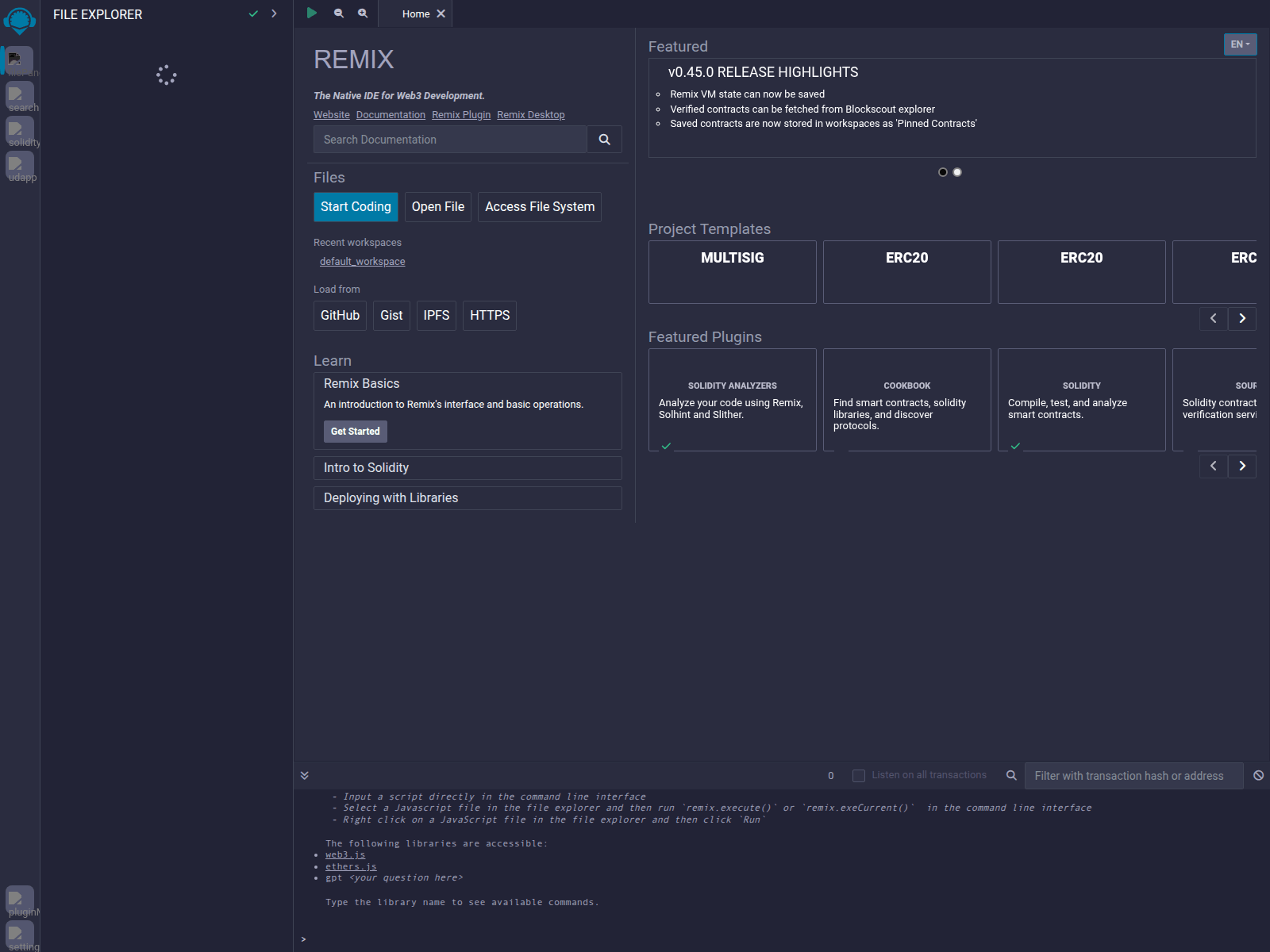Click Get Started in Remix Basics
The image size is (1270, 952).
(x=356, y=432)
